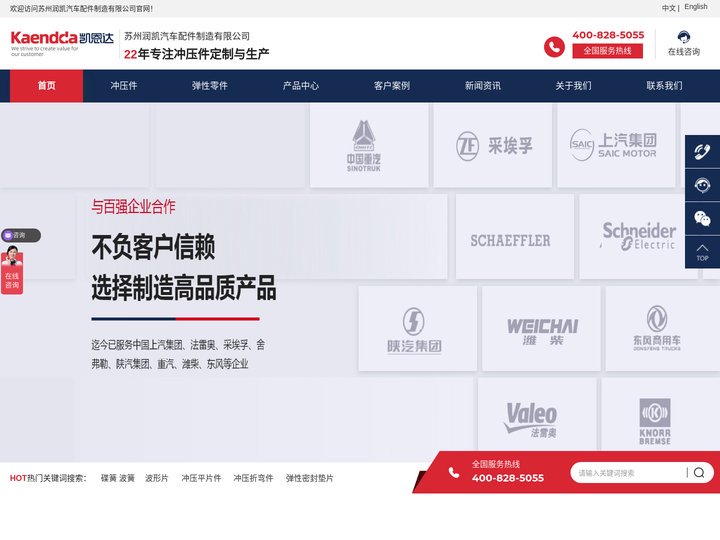Image resolution: width=720 pixels, height=540 pixels.
Task: Click the KNORR BREMSE logo tile
Action: pyautogui.click(x=661, y=415)
